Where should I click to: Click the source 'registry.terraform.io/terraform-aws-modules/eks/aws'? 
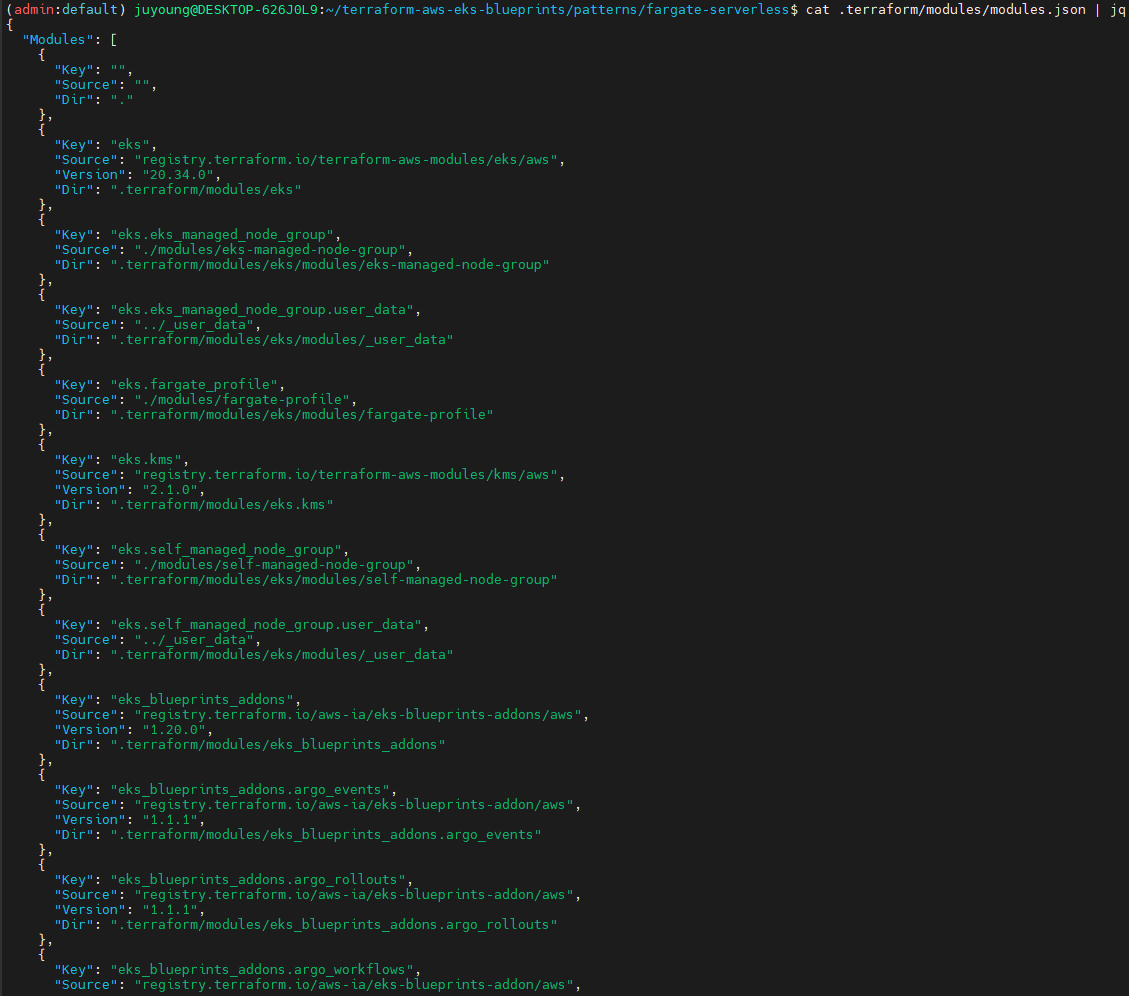[x=346, y=160]
